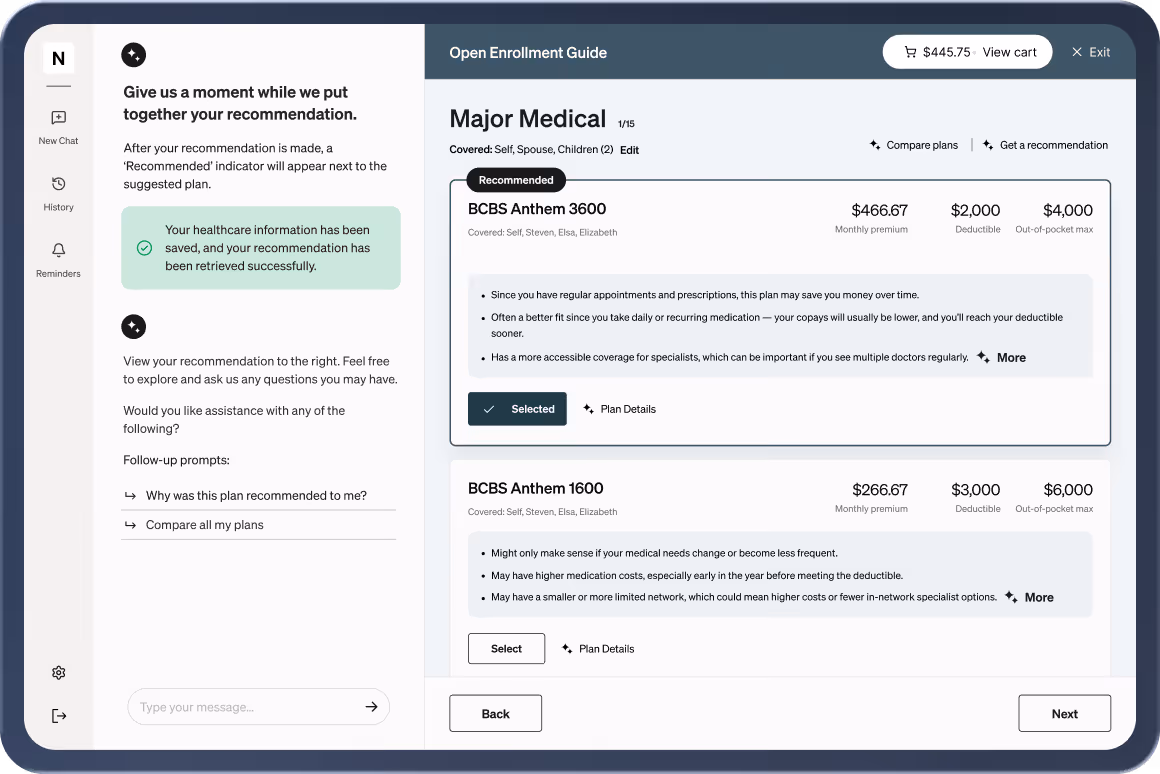
Task: Click arrow icon before 'Compare all my plans'
Action: pyautogui.click(x=130, y=525)
